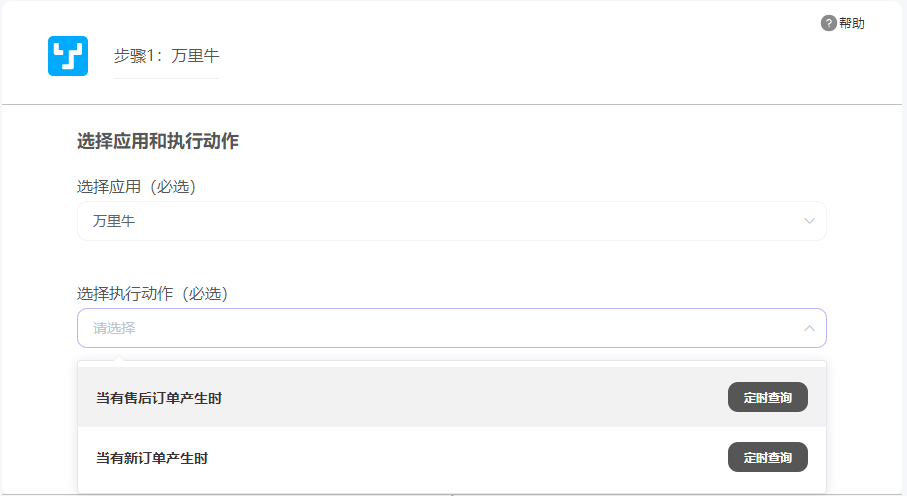
Task: Click the selected 万里牛 value text
Action: 114,221
